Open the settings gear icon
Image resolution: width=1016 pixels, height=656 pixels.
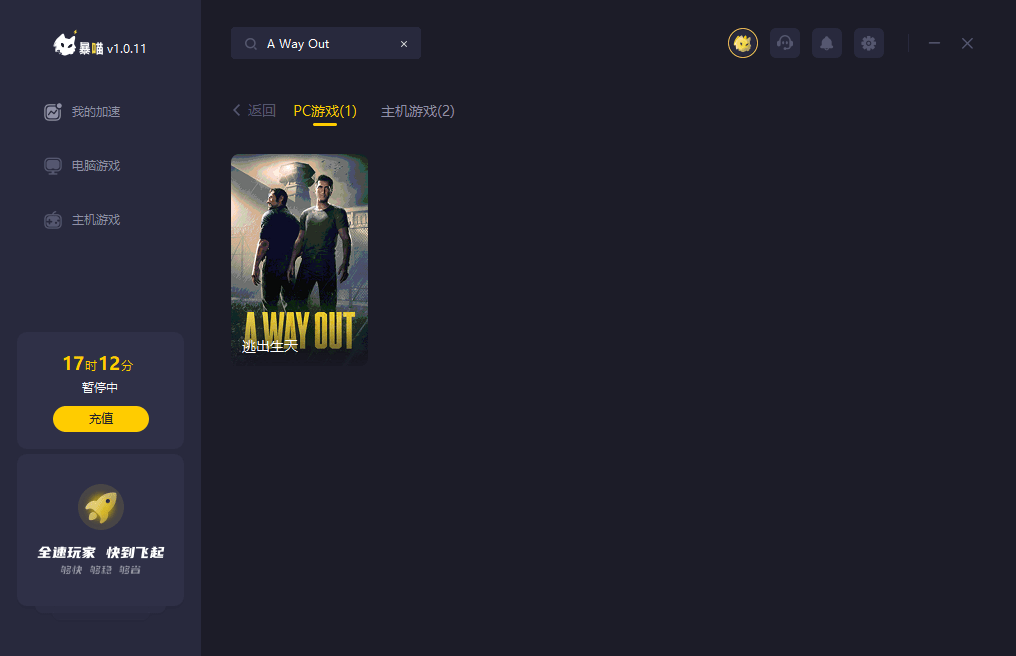[x=869, y=43]
